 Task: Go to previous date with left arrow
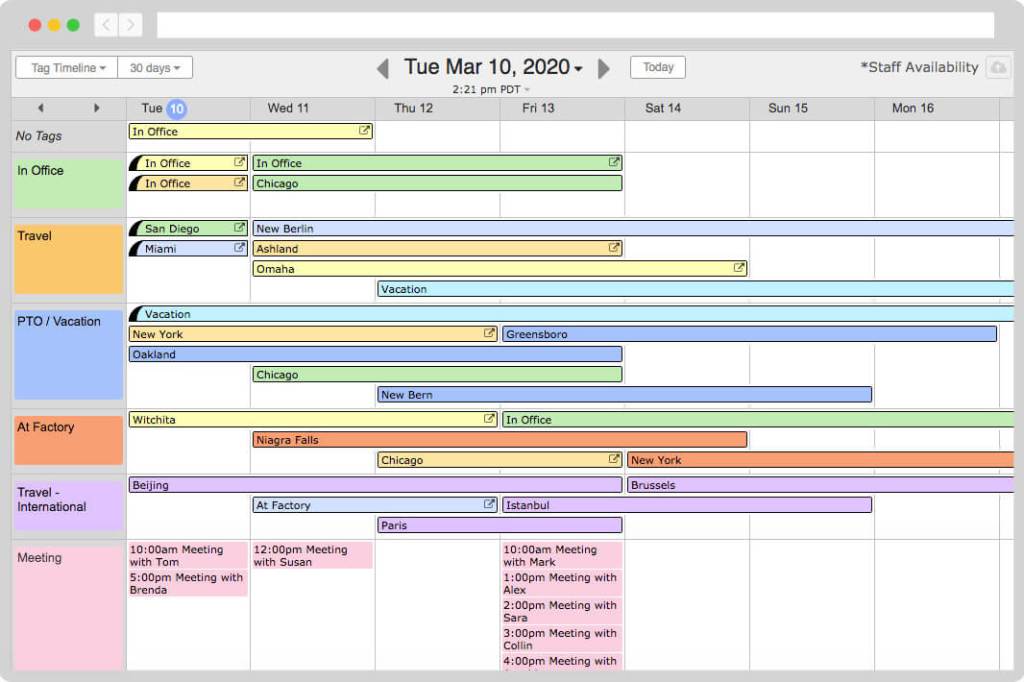click(382, 68)
